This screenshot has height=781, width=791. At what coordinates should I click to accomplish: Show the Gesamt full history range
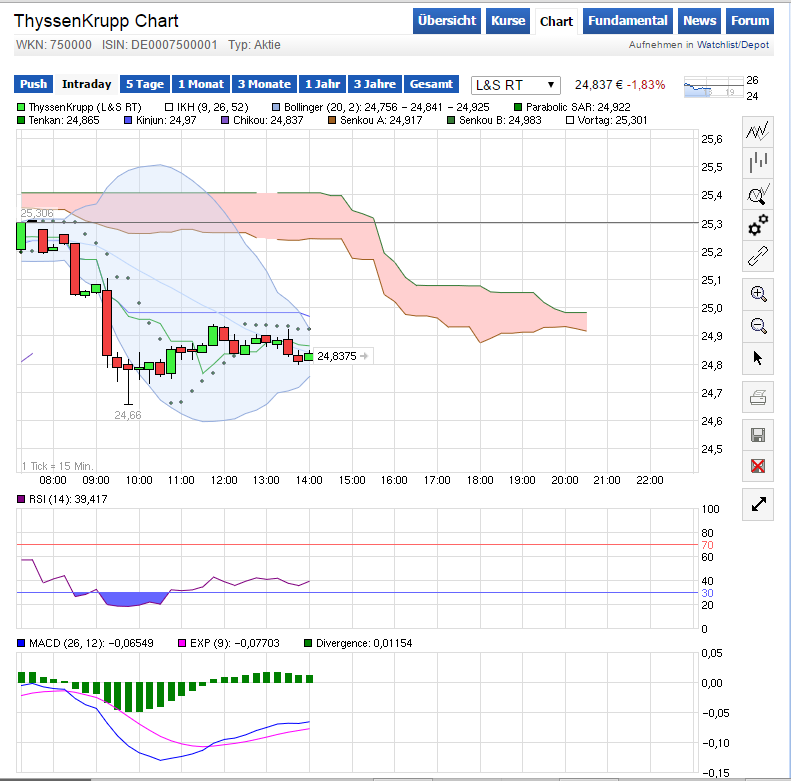click(x=431, y=85)
